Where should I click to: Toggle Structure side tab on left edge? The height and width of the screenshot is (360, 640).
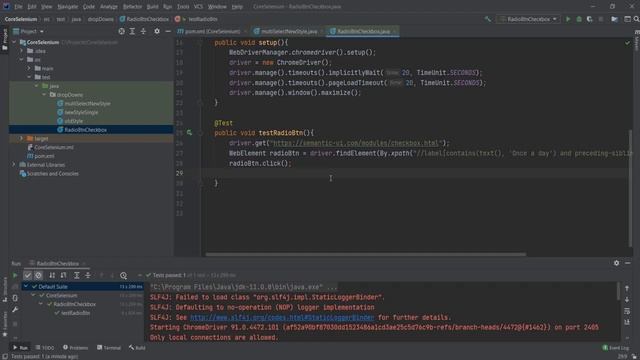click(x=4, y=289)
